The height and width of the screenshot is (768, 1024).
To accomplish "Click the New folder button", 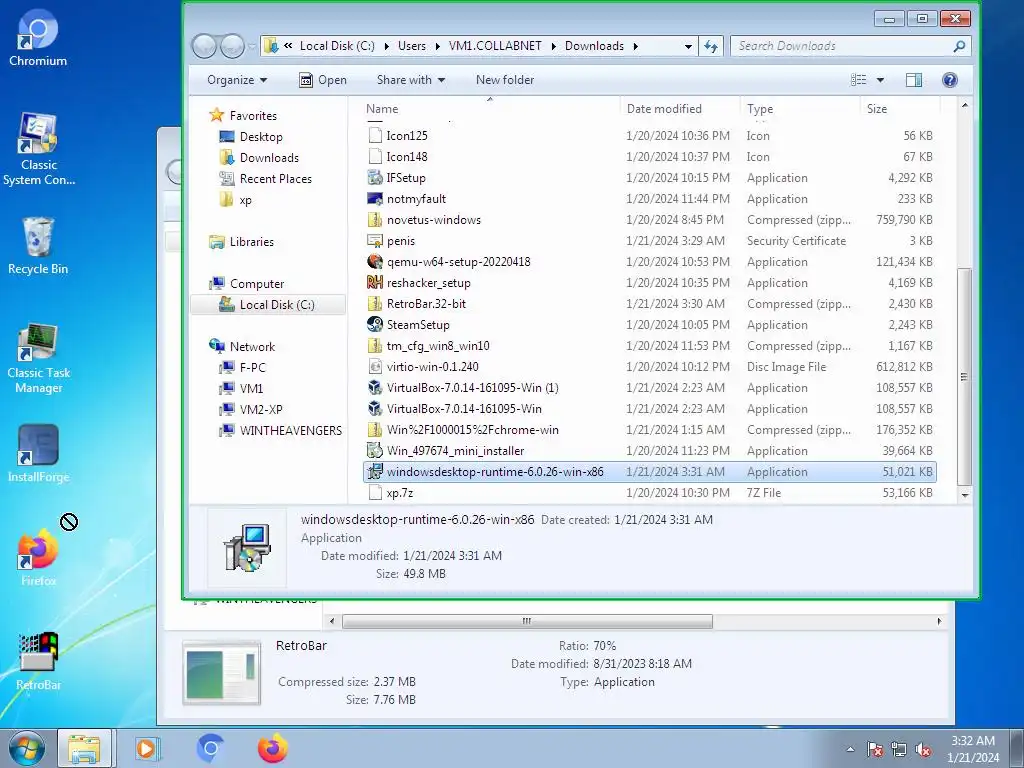I will (x=505, y=80).
